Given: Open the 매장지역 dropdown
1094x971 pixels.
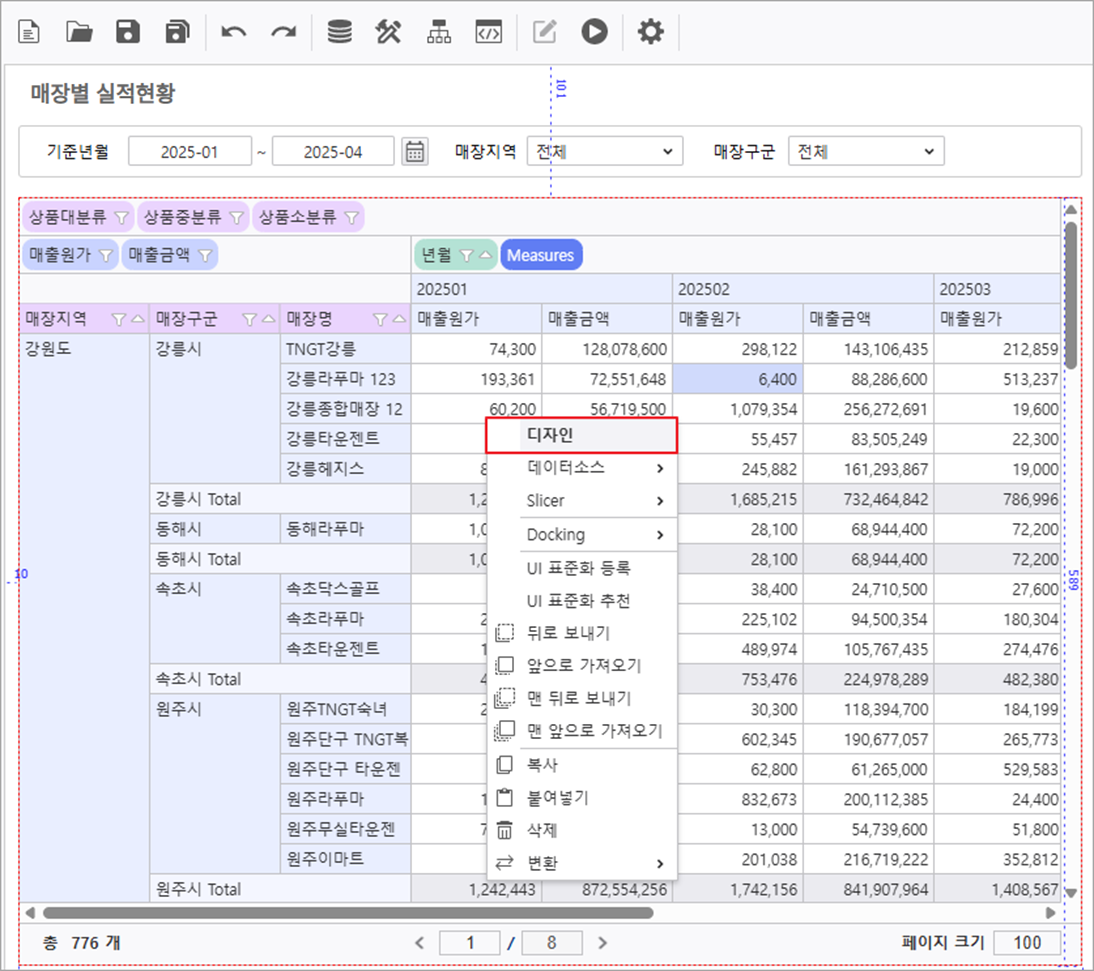Looking at the screenshot, I should 604,152.
